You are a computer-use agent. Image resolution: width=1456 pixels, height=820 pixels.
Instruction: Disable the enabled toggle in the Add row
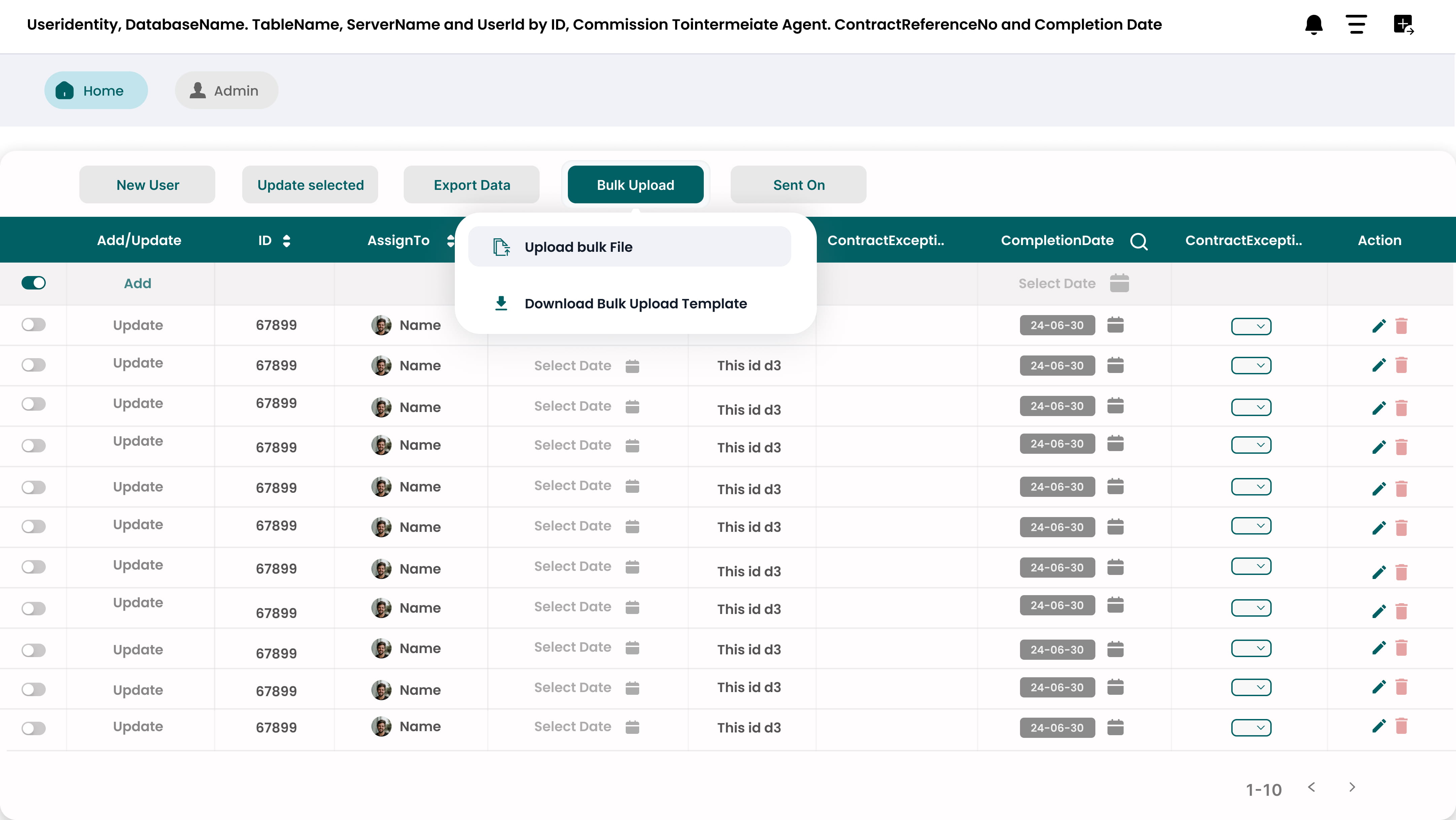pyautogui.click(x=33, y=283)
